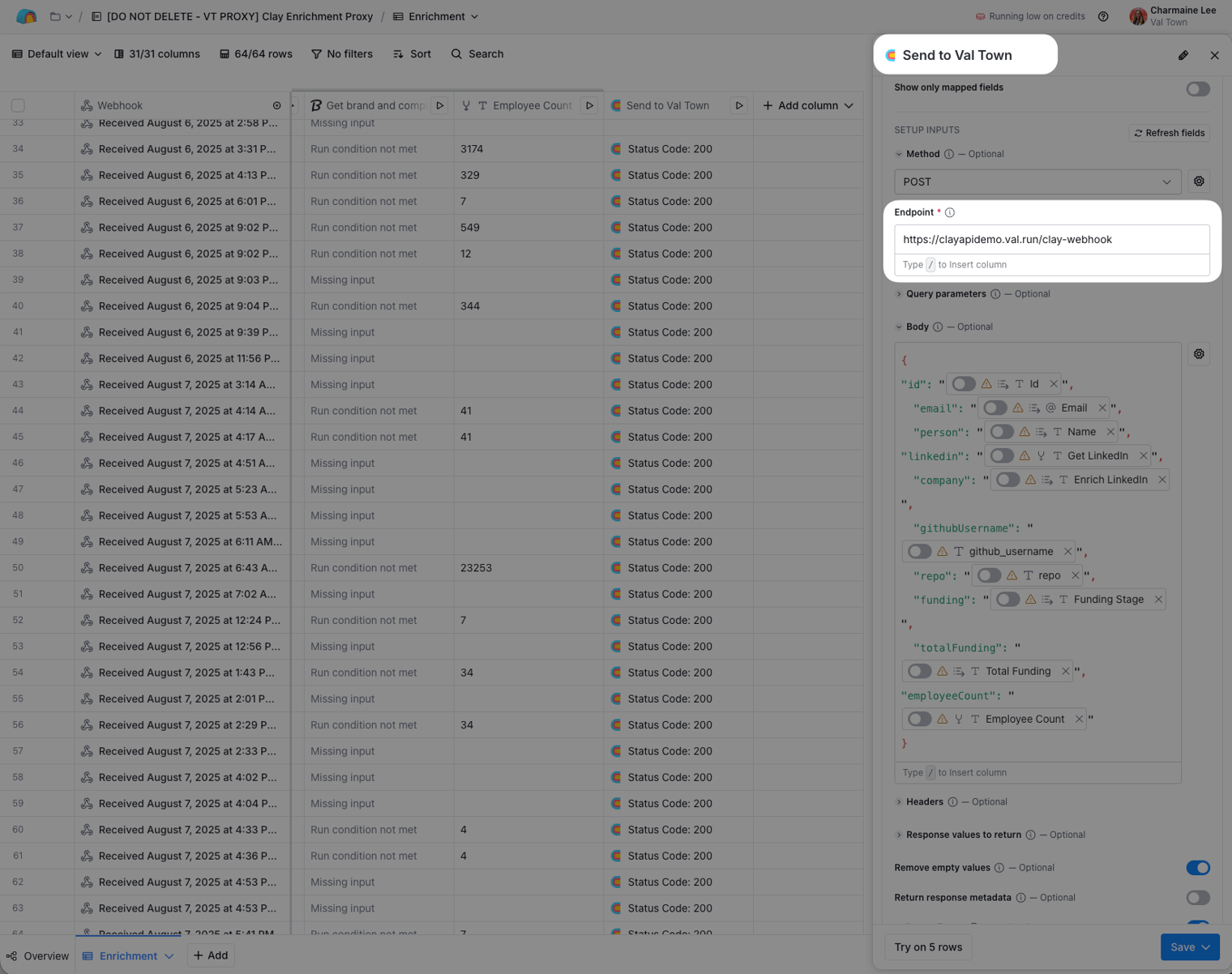Toggle the switch on the repo token
The width and height of the screenshot is (1232, 974).
click(x=989, y=575)
